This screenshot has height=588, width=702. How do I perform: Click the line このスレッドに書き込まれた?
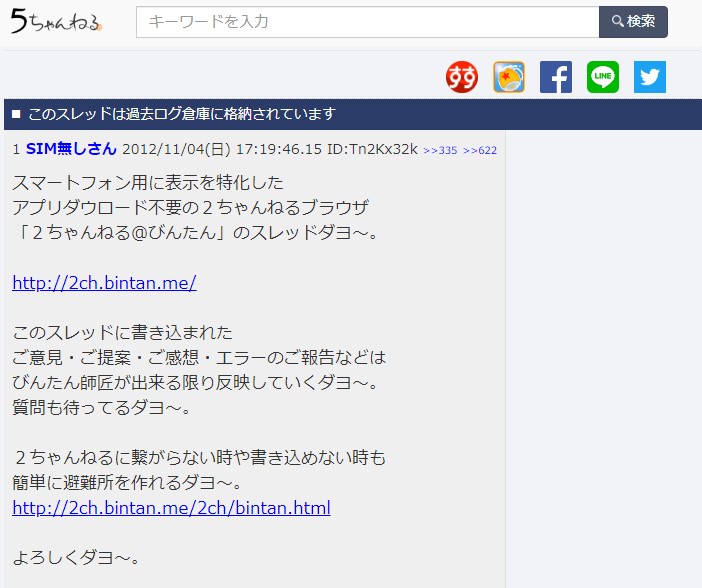123,333
